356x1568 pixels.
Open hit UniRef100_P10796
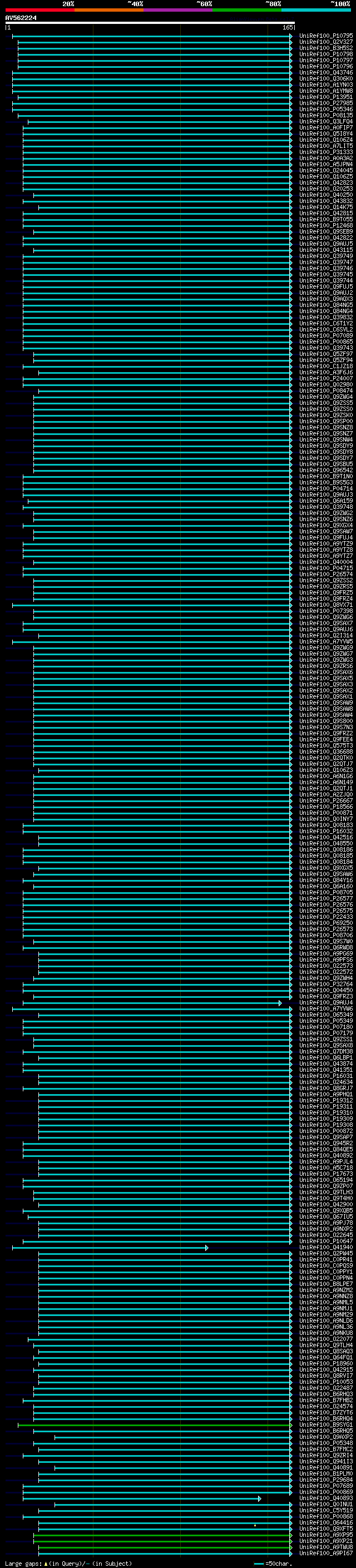[325, 66]
